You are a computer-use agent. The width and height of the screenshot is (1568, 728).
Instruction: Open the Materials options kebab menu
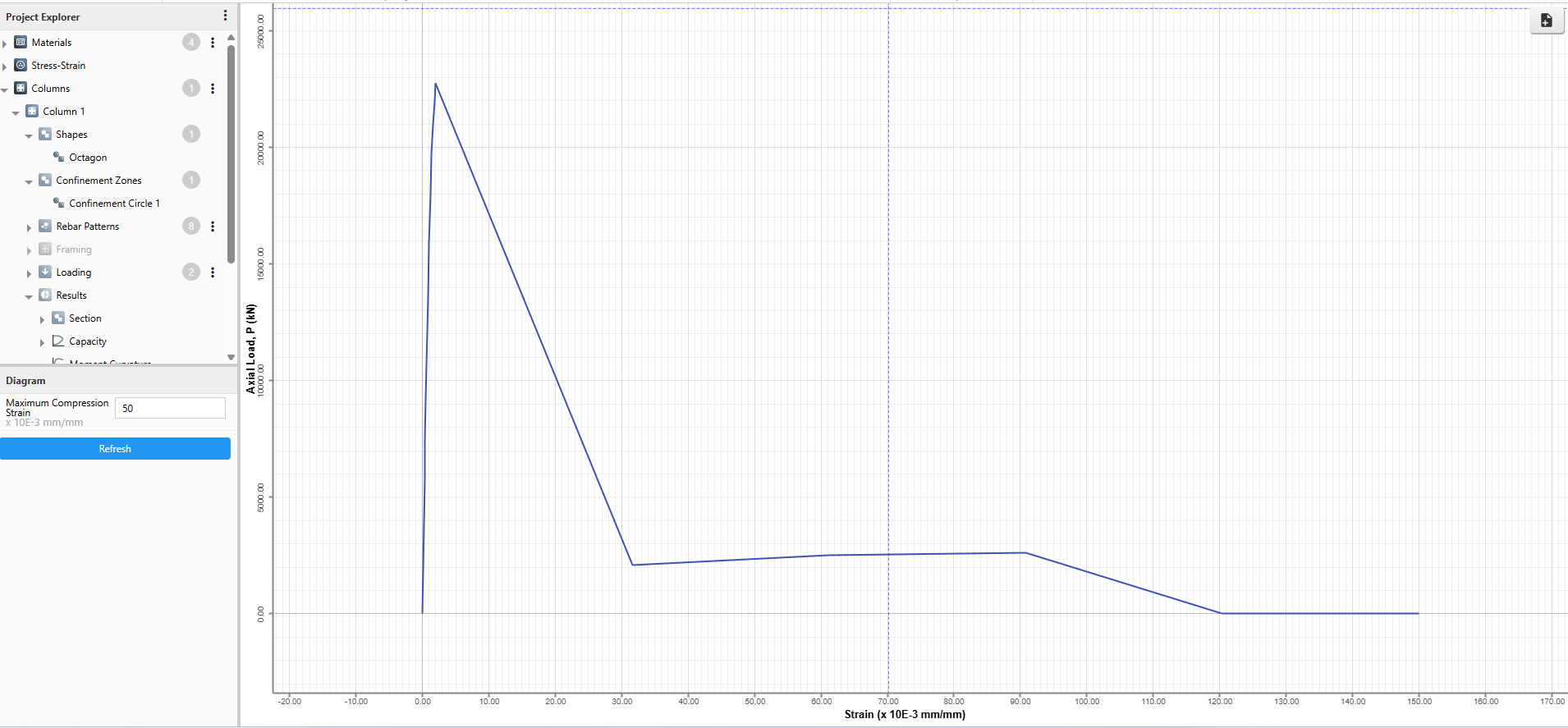(213, 43)
